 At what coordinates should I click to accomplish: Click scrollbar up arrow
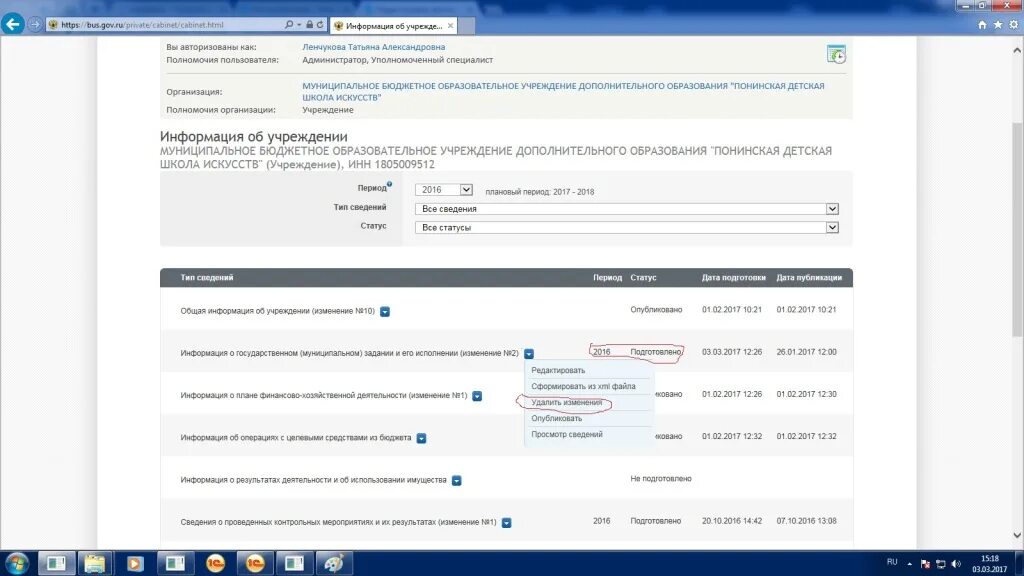(x=1017, y=50)
